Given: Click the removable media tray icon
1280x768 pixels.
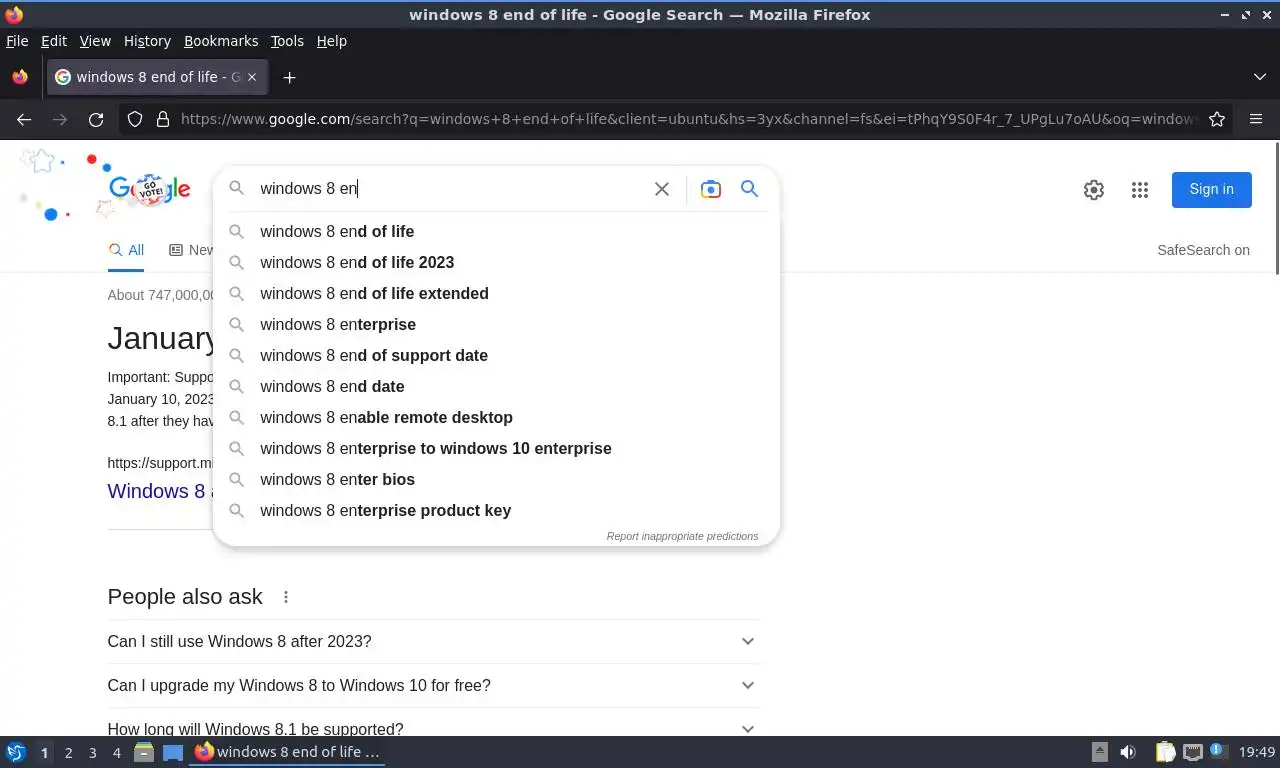Looking at the screenshot, I should click(1099, 752).
